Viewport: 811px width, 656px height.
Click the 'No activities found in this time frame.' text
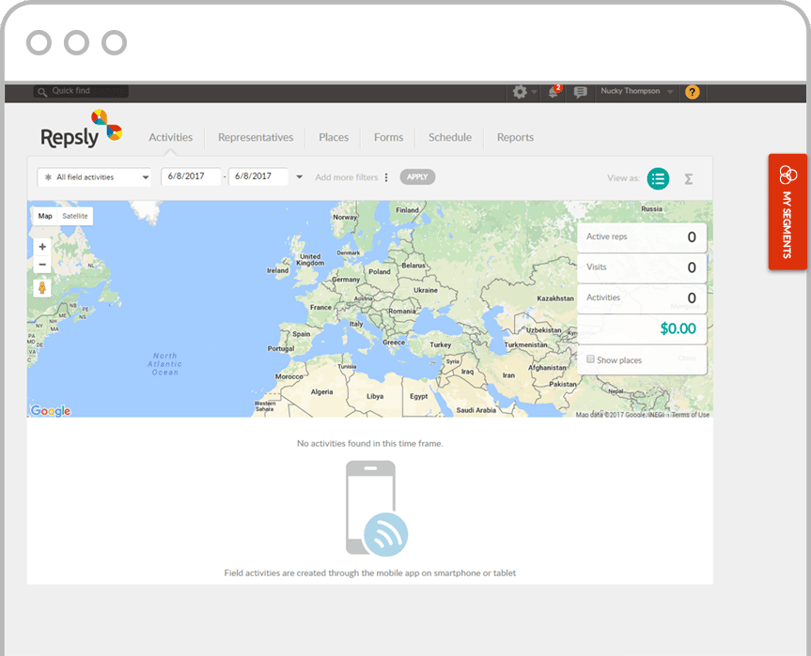(370, 443)
